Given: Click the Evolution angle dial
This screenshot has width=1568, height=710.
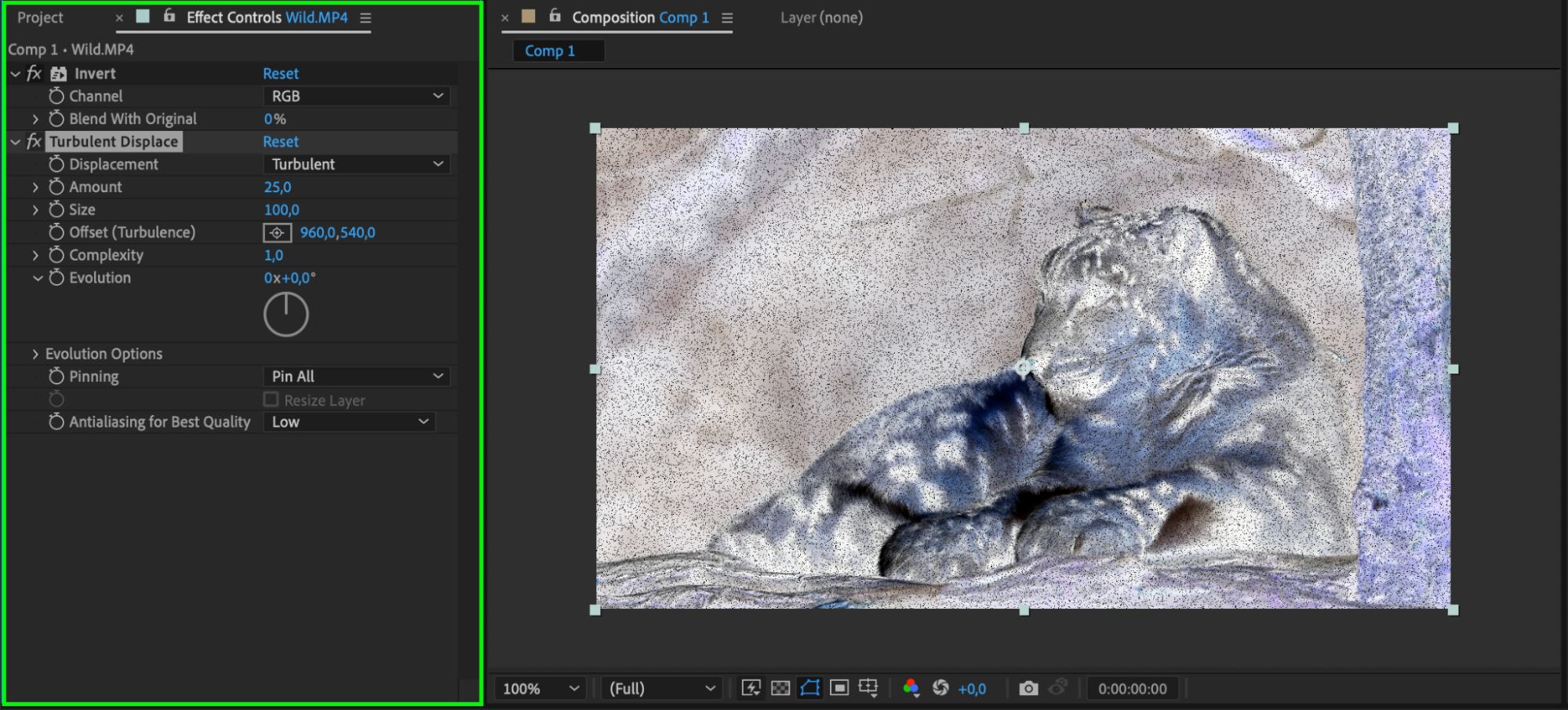Looking at the screenshot, I should pos(286,315).
